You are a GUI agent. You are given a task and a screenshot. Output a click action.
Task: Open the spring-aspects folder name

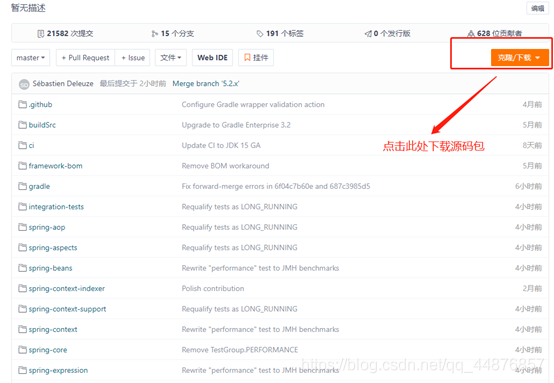coord(53,248)
